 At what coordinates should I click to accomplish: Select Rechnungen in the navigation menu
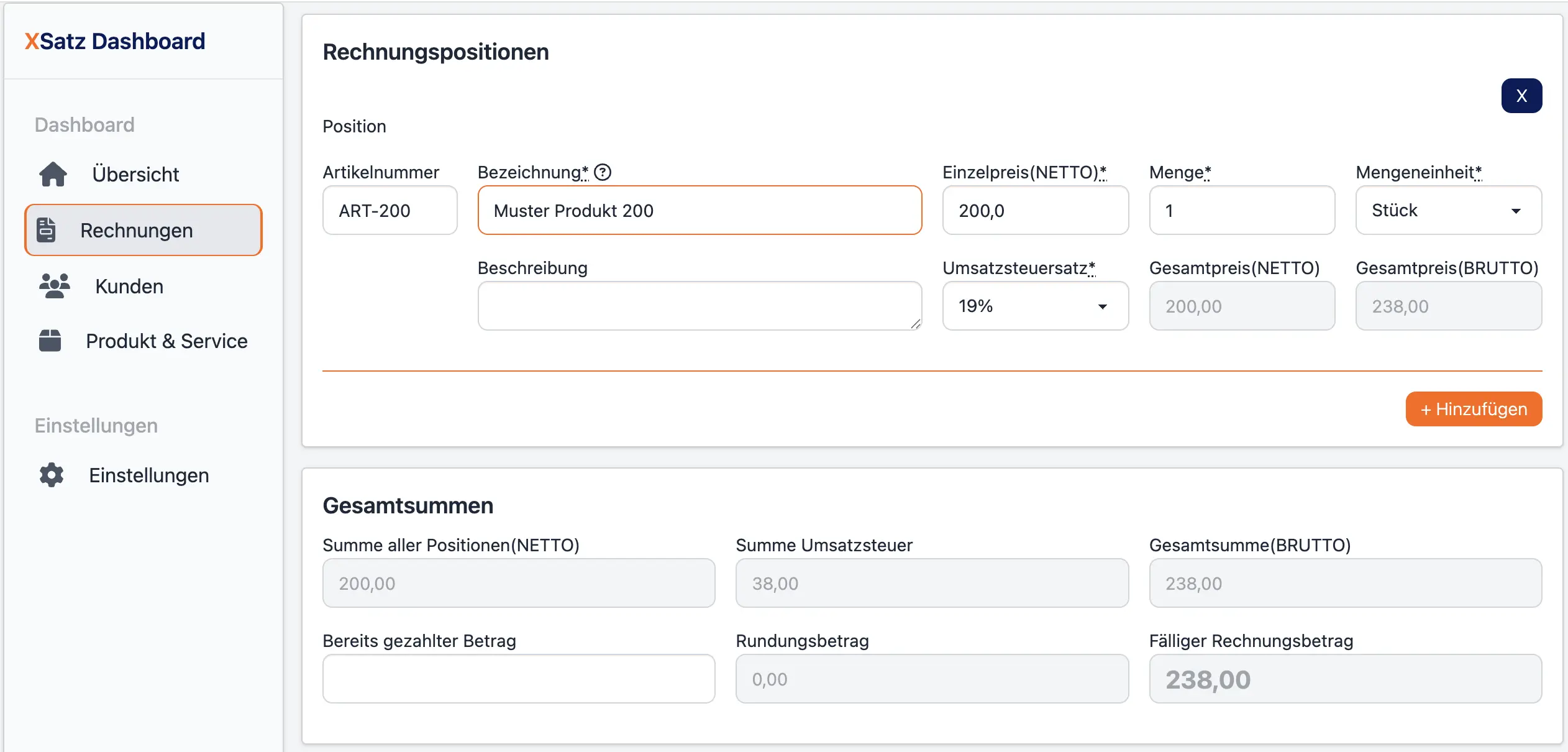click(135, 230)
